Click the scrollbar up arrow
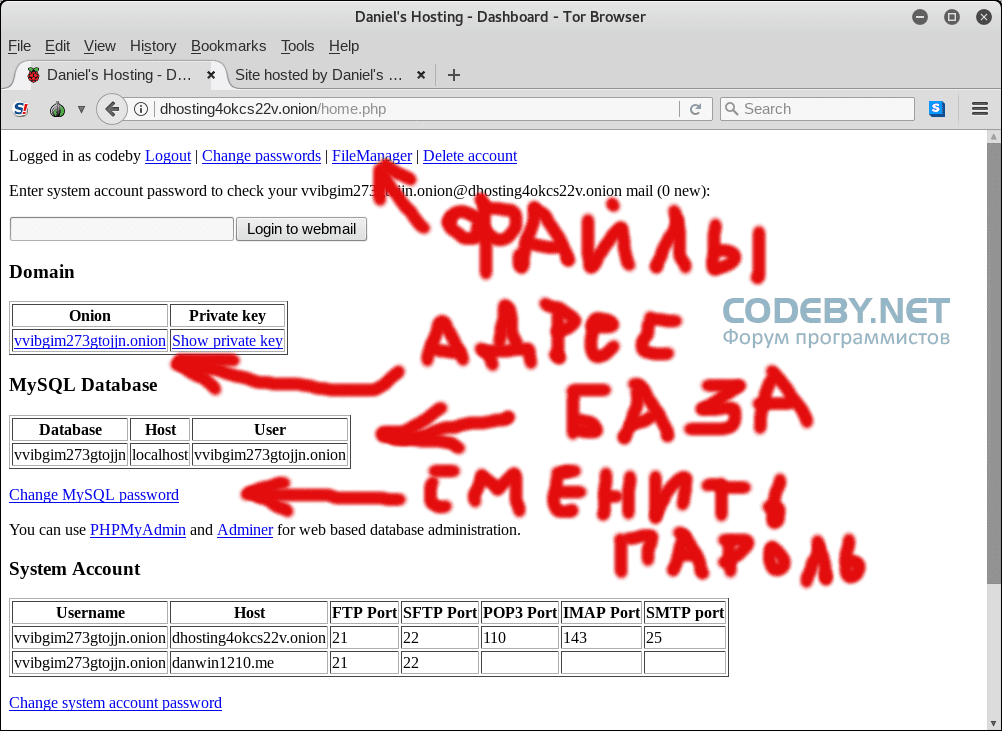The image size is (1002, 731). 993,136
